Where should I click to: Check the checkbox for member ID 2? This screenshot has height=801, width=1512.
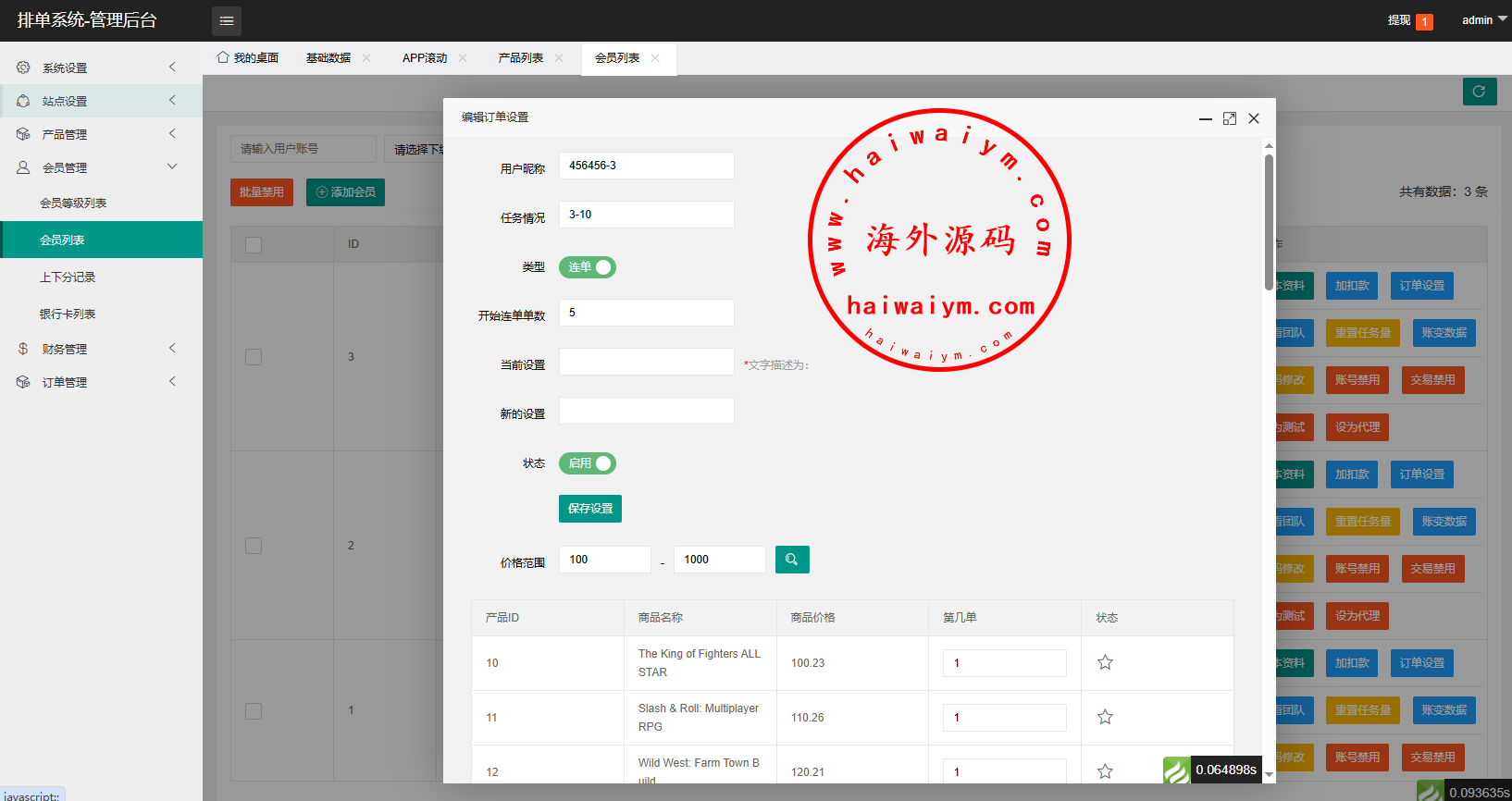click(x=254, y=546)
